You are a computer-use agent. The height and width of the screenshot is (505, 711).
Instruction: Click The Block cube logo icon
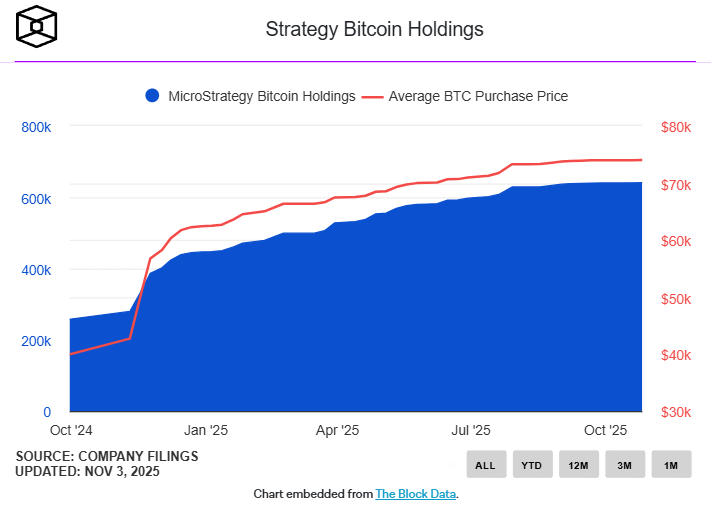pos(37,26)
